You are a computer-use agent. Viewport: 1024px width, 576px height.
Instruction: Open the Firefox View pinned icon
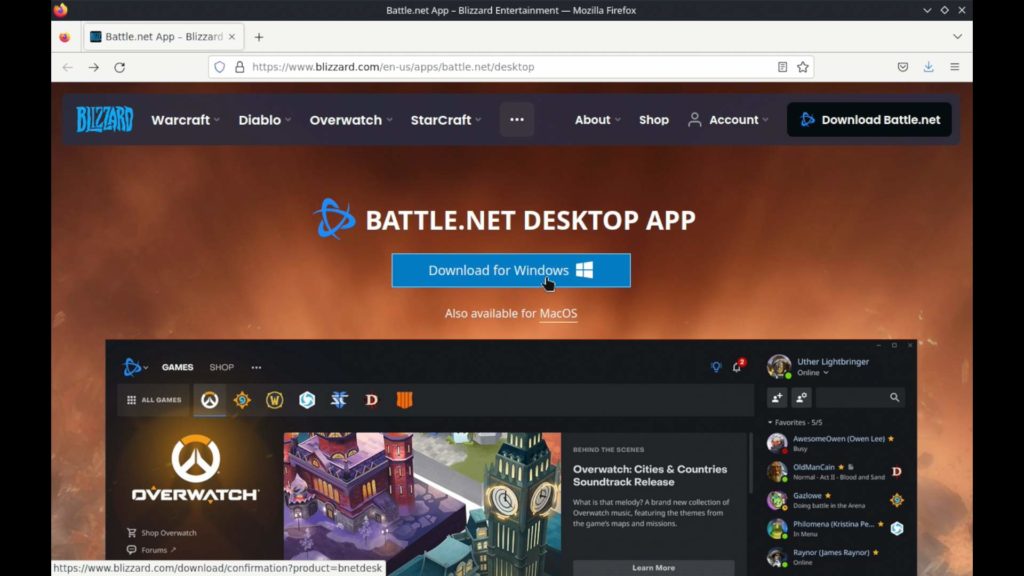64,37
